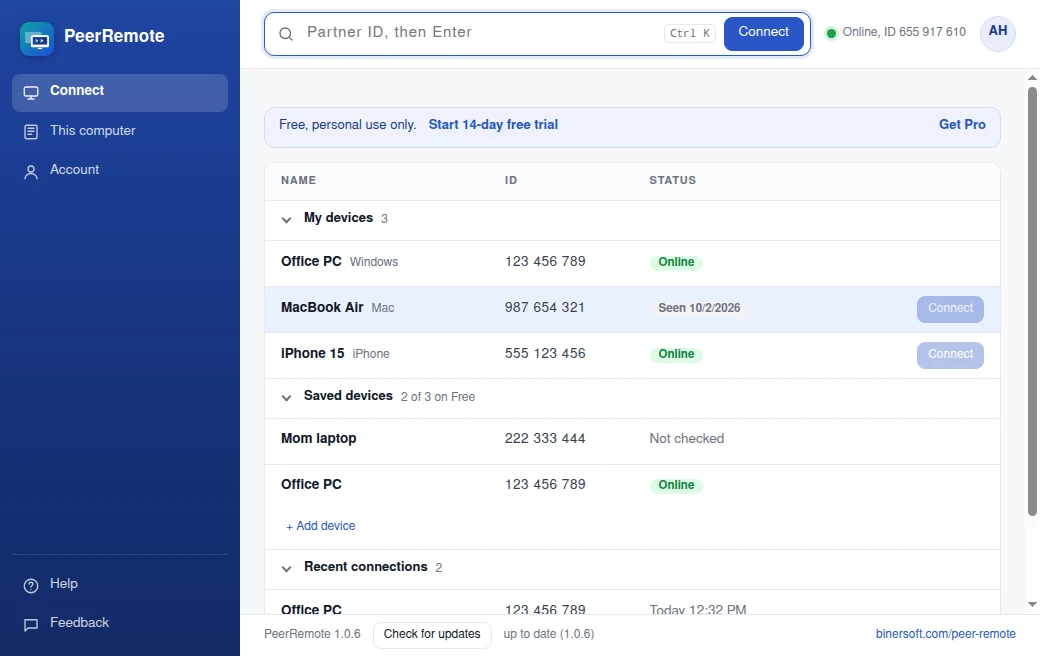The height and width of the screenshot is (656, 1040).
Task: Click the Seen 10/2/2026 status badge
Action: pyautogui.click(x=698, y=308)
